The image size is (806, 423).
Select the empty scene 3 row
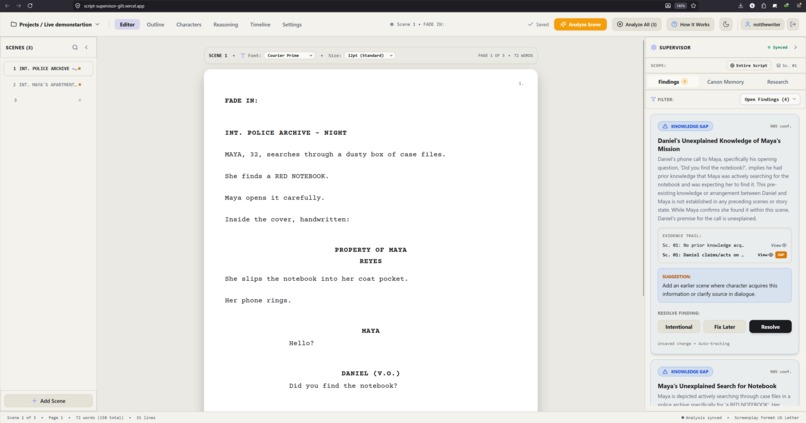coord(48,100)
